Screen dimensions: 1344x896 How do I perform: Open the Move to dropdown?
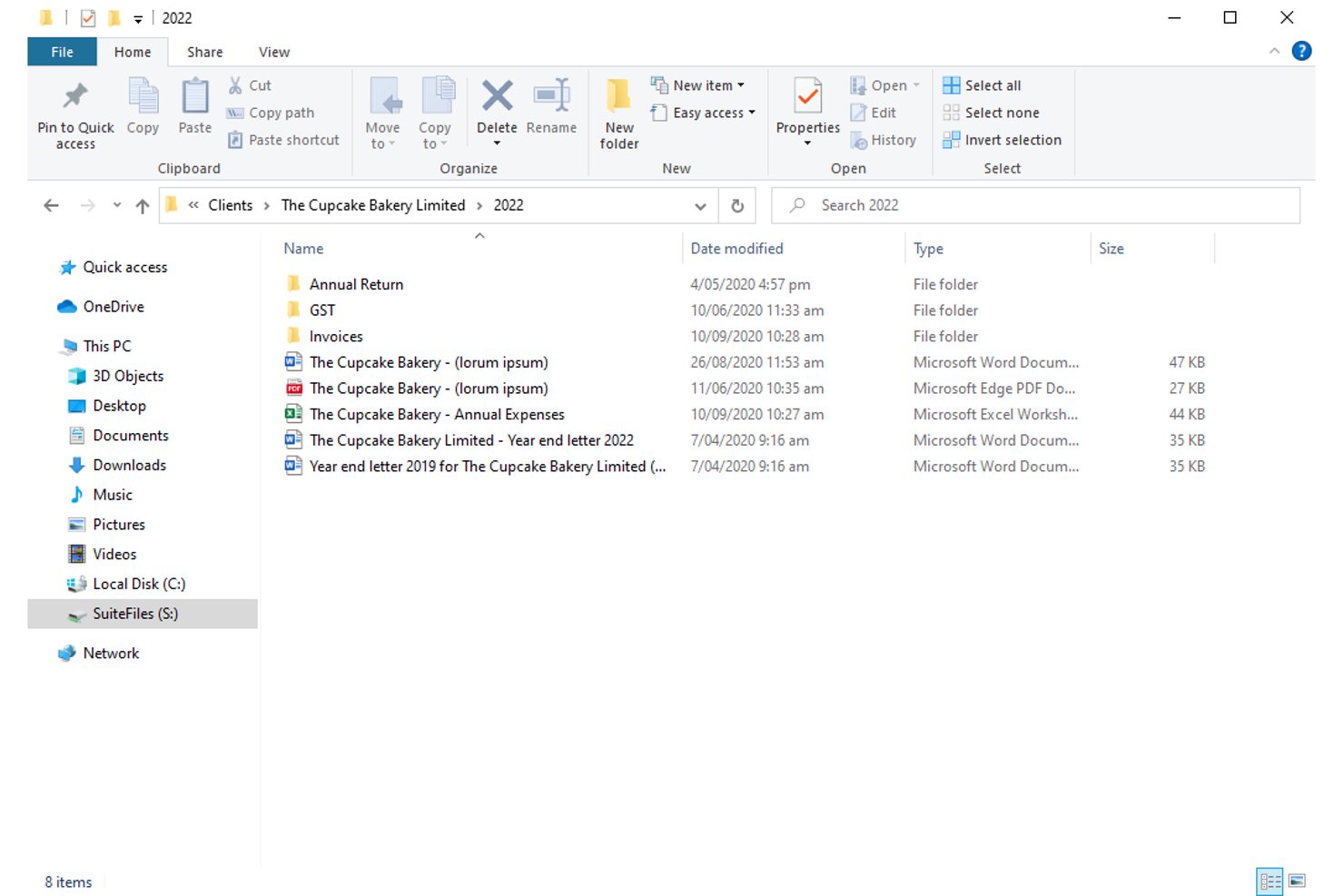[x=382, y=135]
